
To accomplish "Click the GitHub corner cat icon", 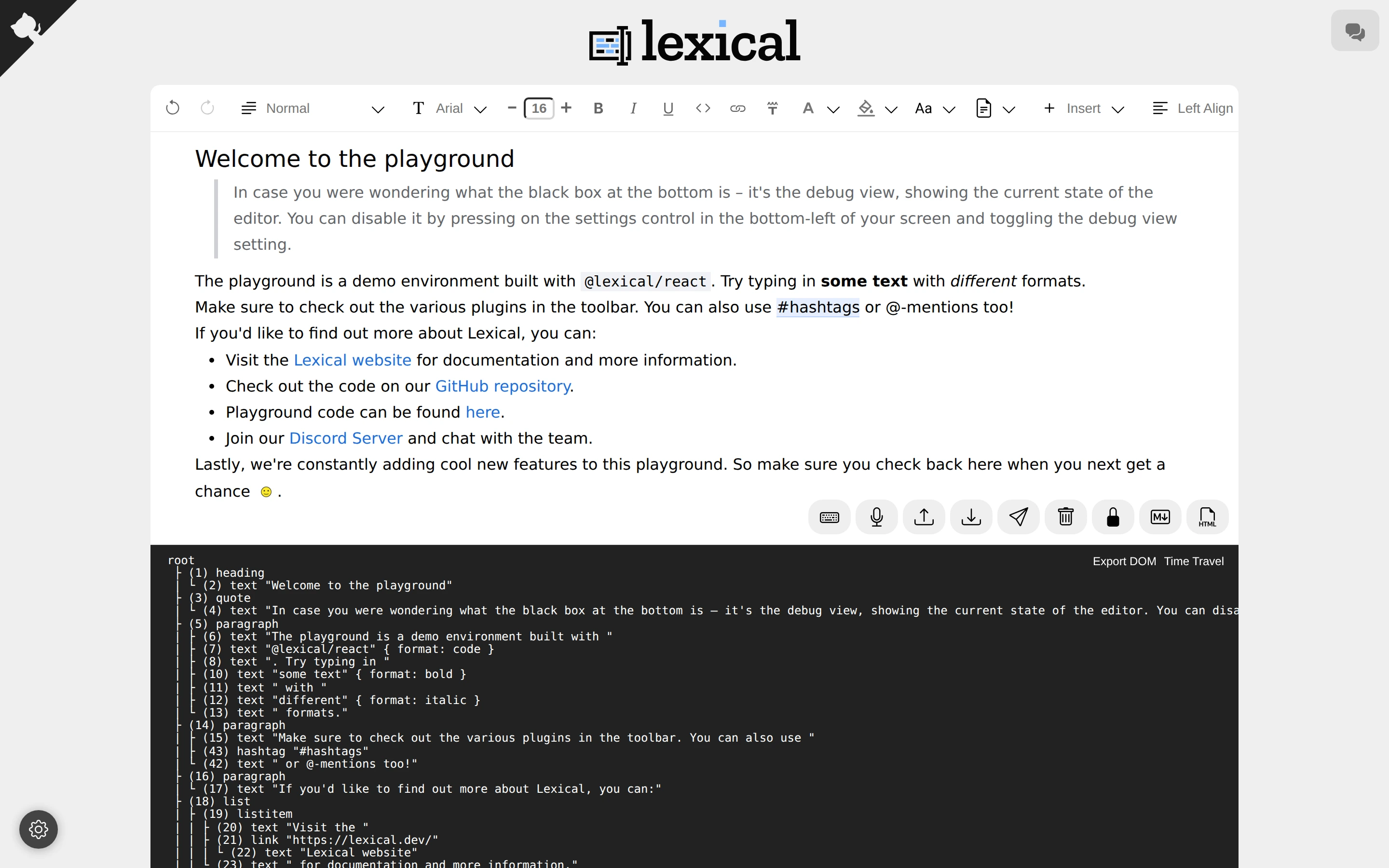I will (x=27, y=27).
